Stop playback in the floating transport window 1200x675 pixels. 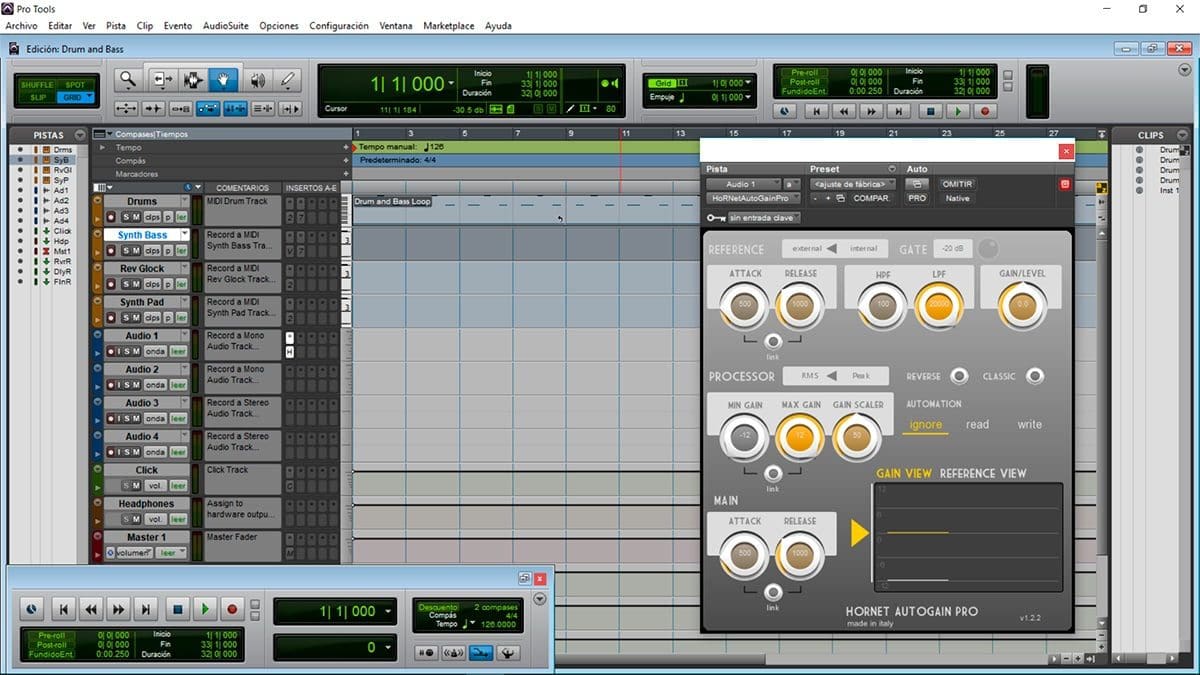click(x=178, y=609)
